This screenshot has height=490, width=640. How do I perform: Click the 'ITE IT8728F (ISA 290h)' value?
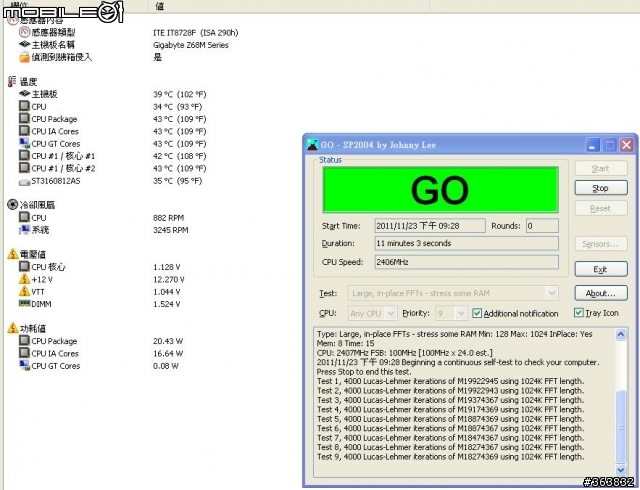click(x=196, y=33)
